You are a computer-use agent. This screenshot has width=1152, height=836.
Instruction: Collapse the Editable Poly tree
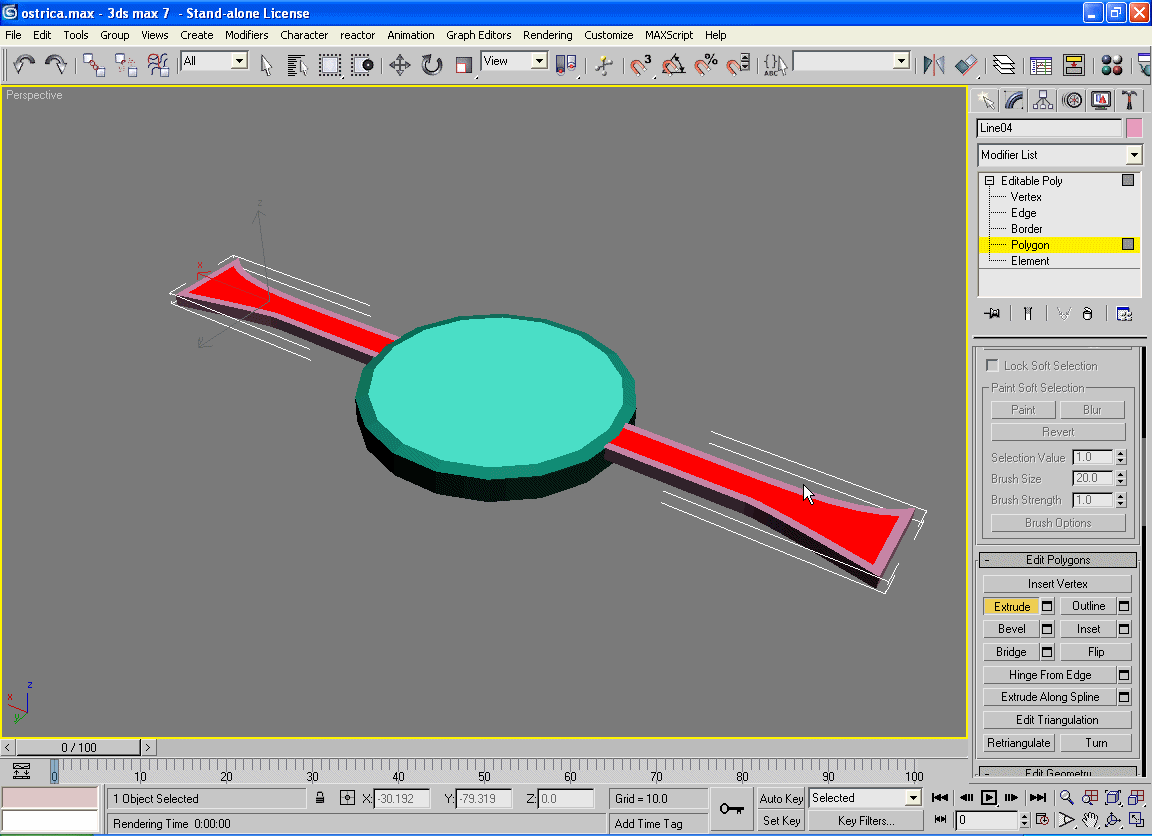point(989,181)
